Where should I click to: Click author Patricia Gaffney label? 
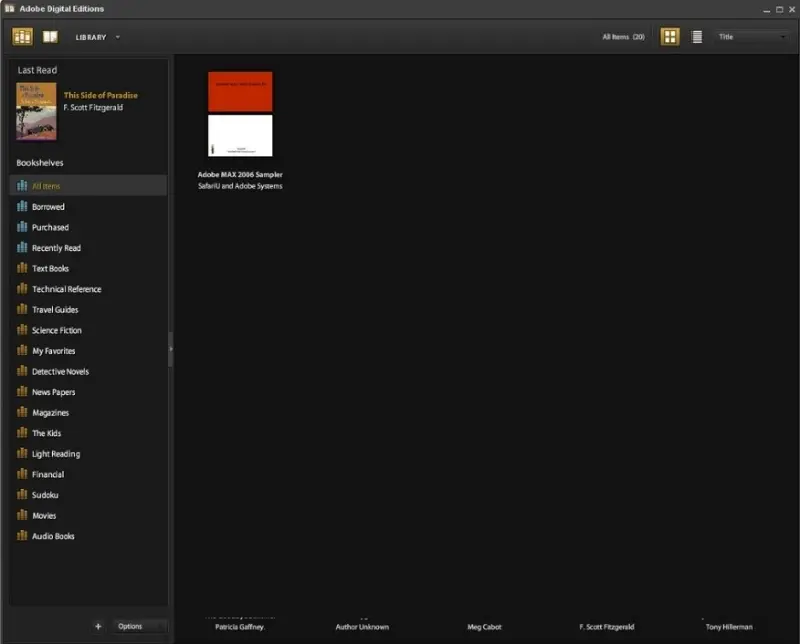pos(240,627)
